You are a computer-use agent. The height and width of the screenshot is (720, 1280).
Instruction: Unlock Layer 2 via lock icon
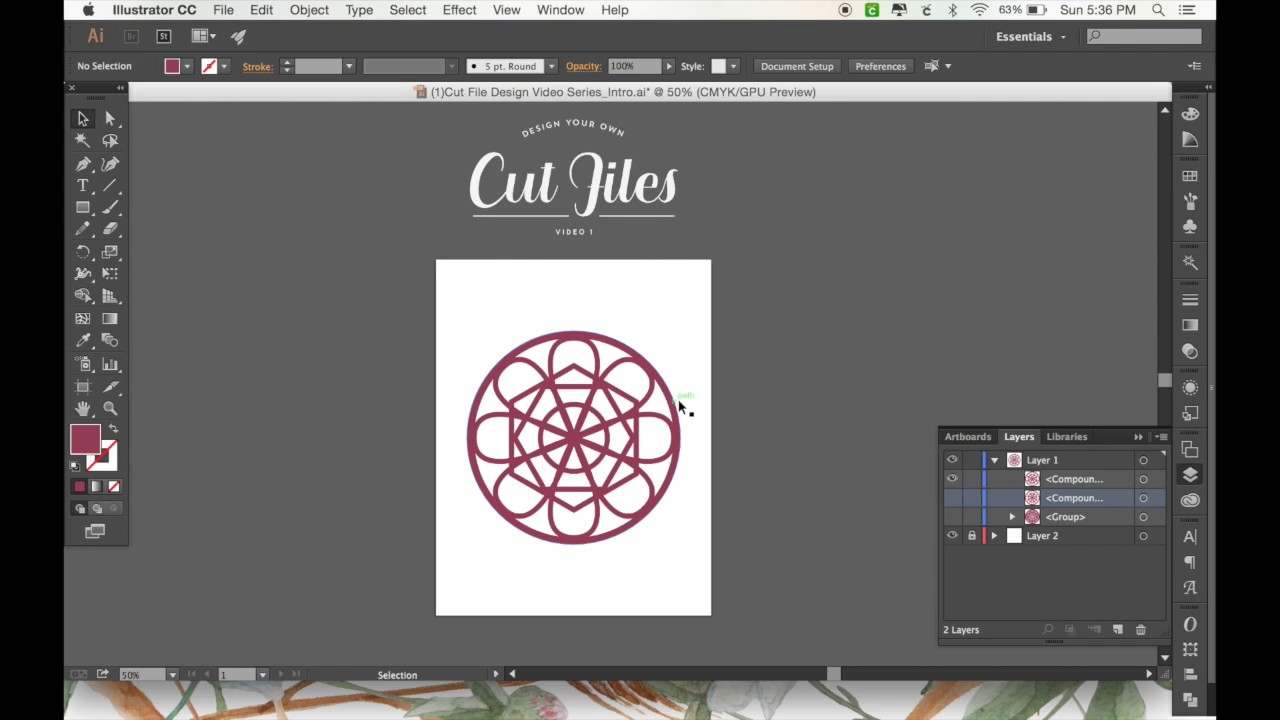pyautogui.click(x=971, y=536)
